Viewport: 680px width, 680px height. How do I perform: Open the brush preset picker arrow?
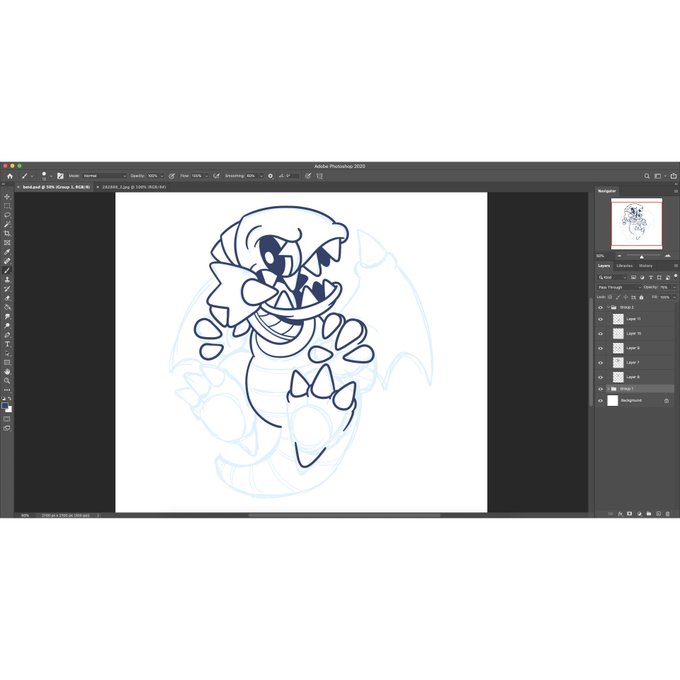click(x=51, y=176)
